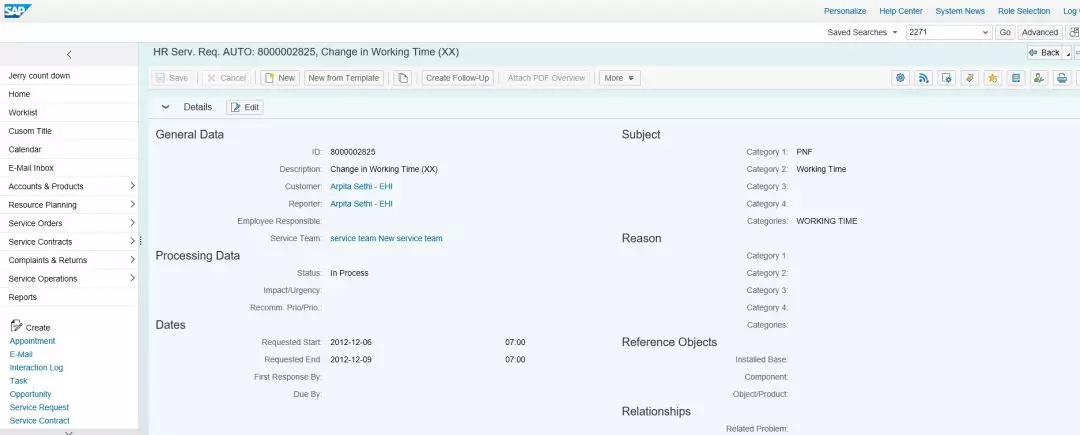The image size is (1080, 435).
Task: Open Help Center link
Action: point(901,11)
